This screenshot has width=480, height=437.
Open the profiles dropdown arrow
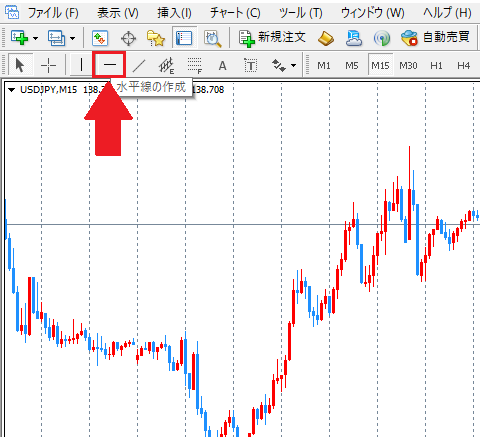coord(72,38)
